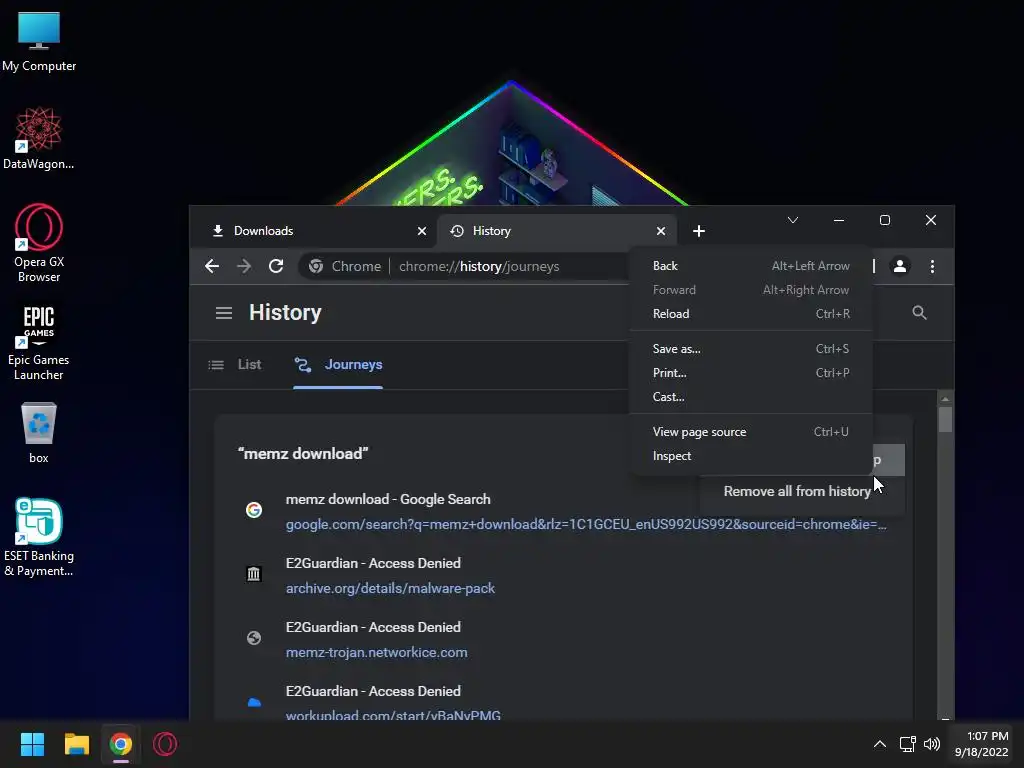Open the volume tray icon
The height and width of the screenshot is (768, 1024).
932,744
